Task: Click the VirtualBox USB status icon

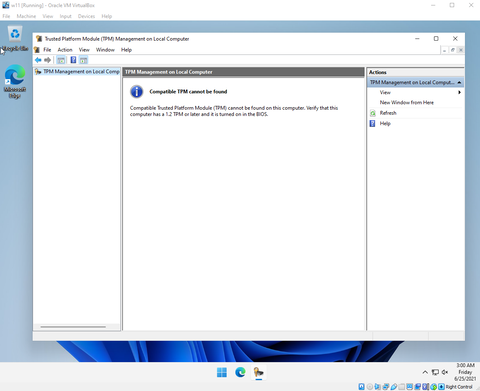Action: [x=394, y=387]
